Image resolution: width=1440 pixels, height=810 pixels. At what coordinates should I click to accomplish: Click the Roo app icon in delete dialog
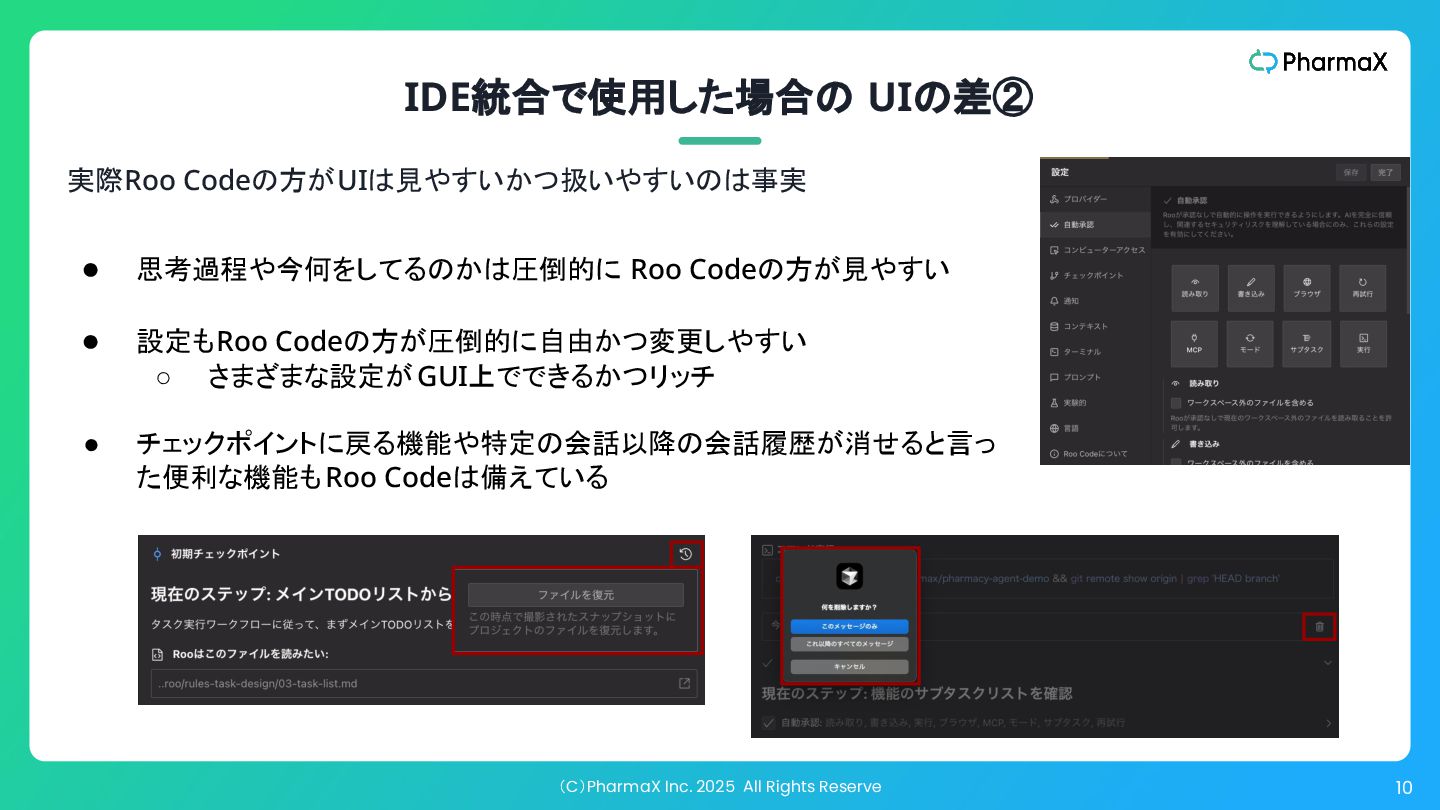tap(849, 576)
